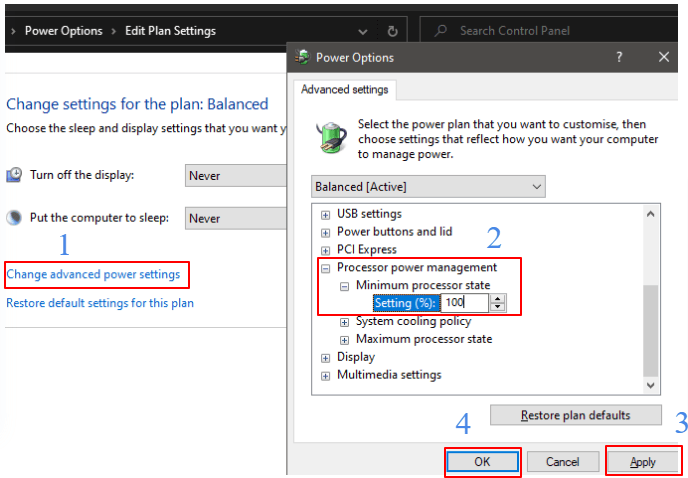The image size is (688, 478).
Task: Click the Power Options dialog help button
Action: (x=619, y=57)
